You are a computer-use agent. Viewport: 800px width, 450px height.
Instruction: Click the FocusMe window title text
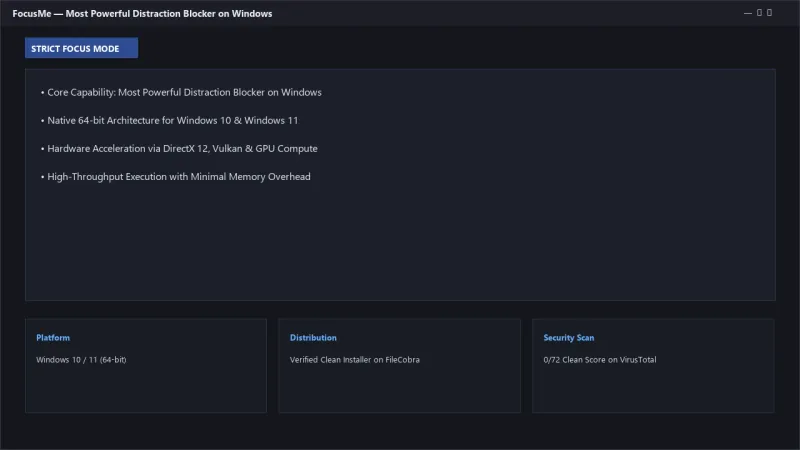(x=142, y=14)
